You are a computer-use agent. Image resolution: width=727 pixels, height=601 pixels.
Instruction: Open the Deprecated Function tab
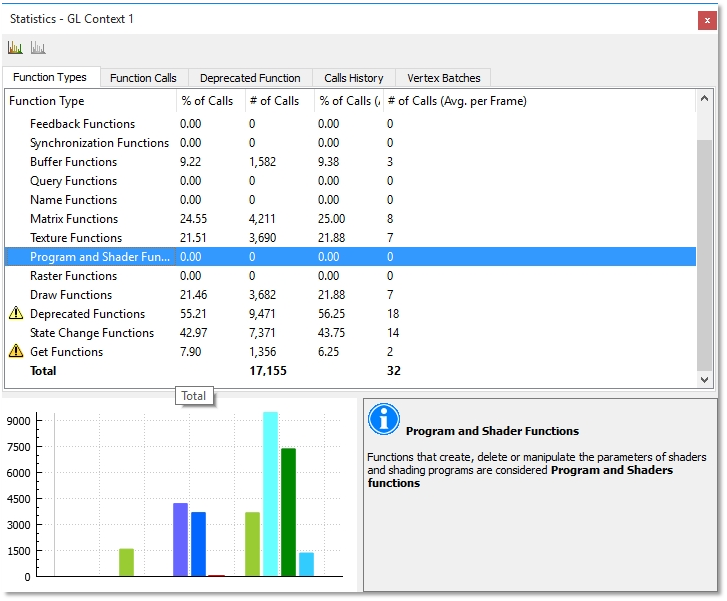[250, 78]
